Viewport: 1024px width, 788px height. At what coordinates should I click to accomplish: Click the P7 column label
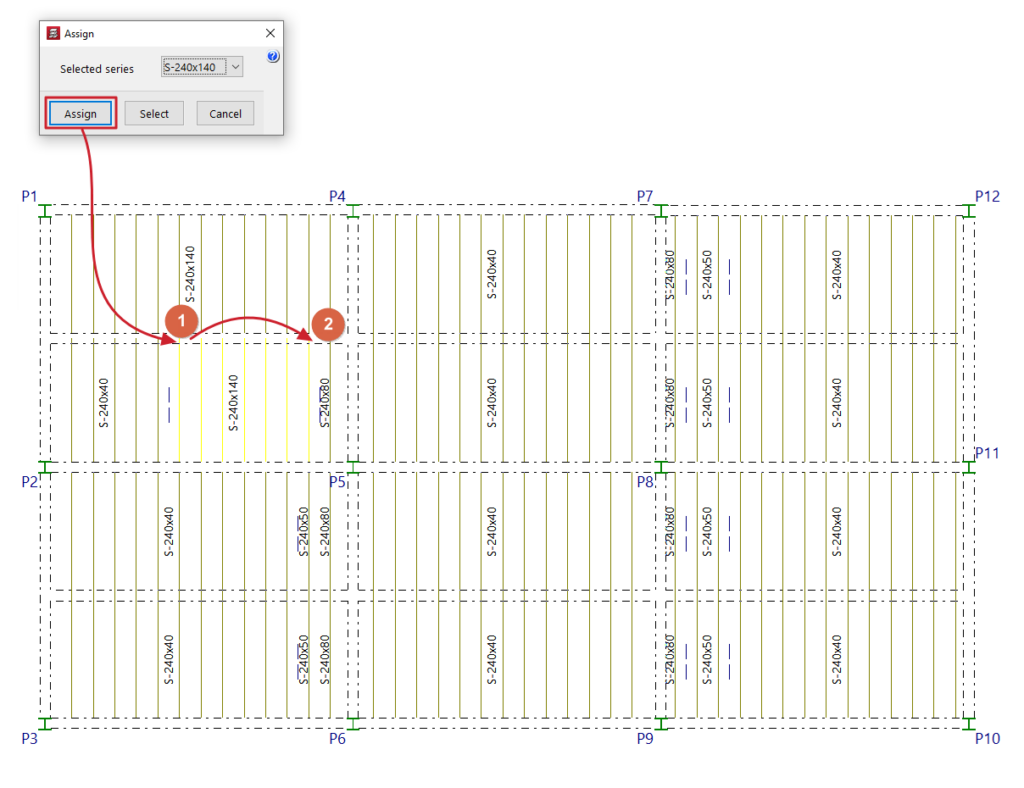tap(645, 196)
